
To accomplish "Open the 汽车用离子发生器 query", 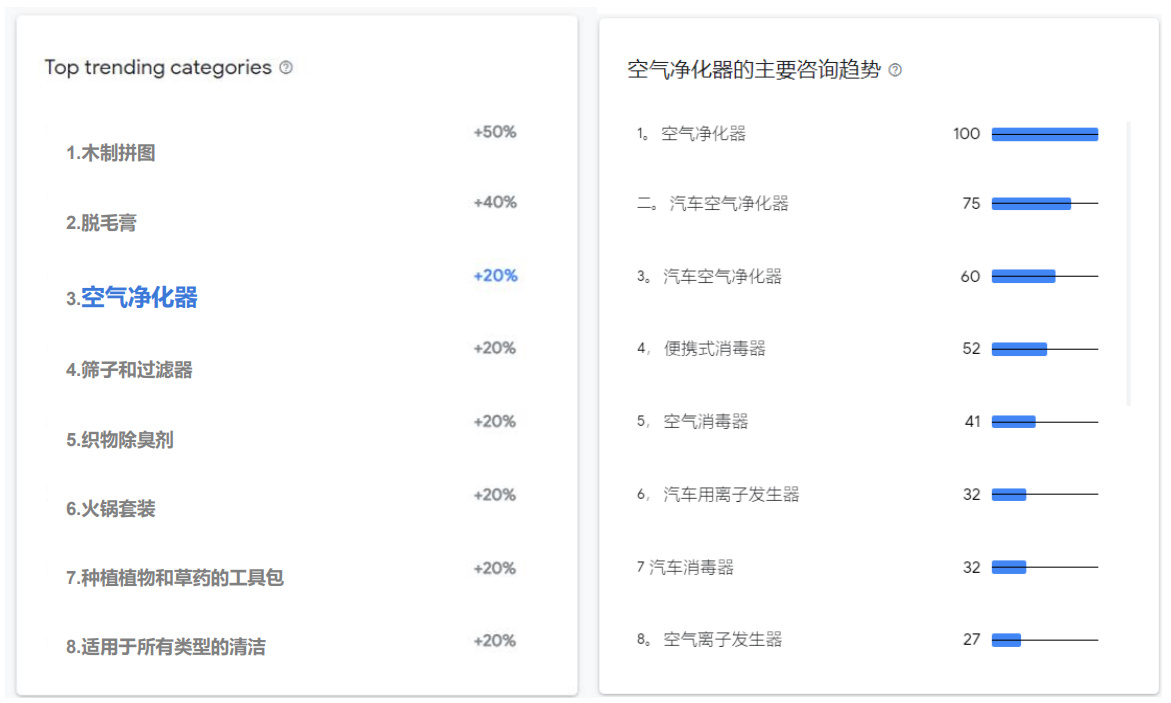I will coord(731,495).
